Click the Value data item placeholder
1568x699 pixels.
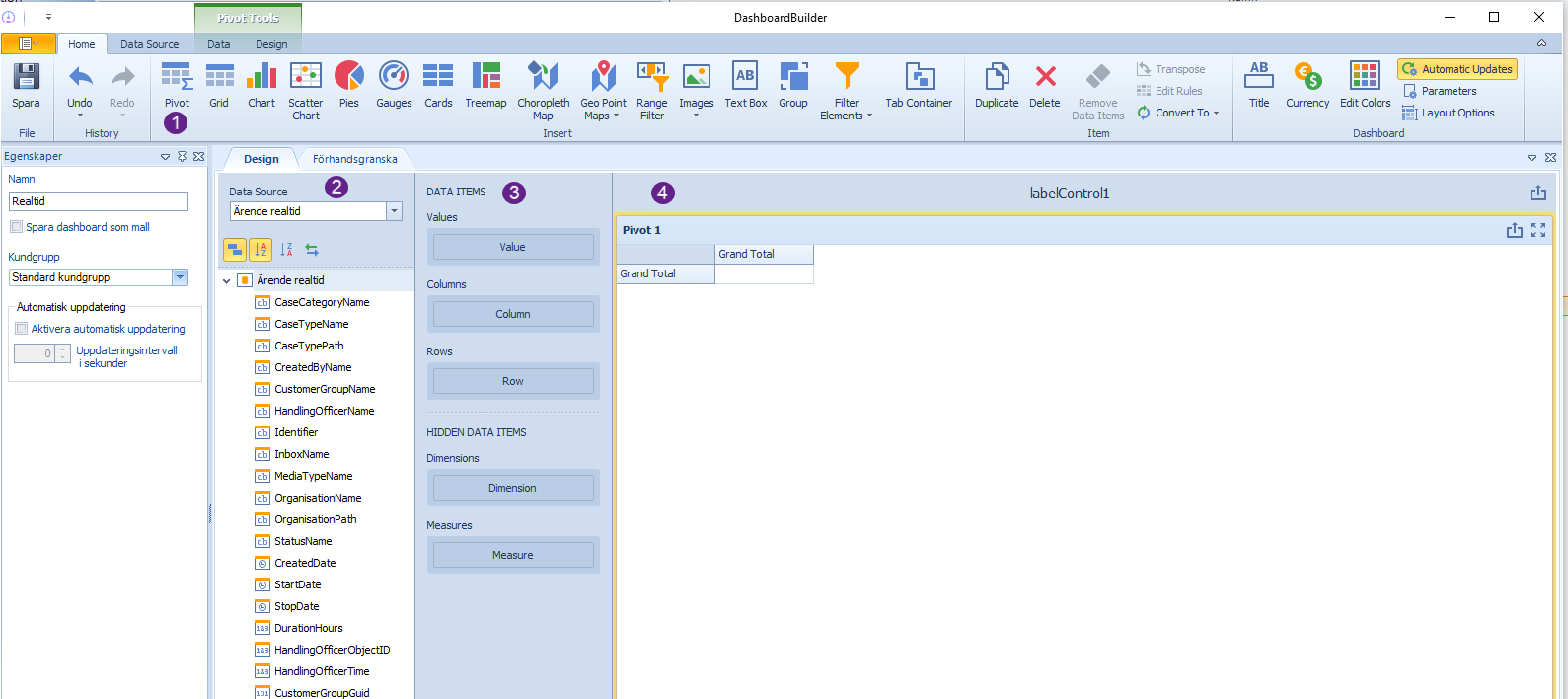[x=513, y=247]
